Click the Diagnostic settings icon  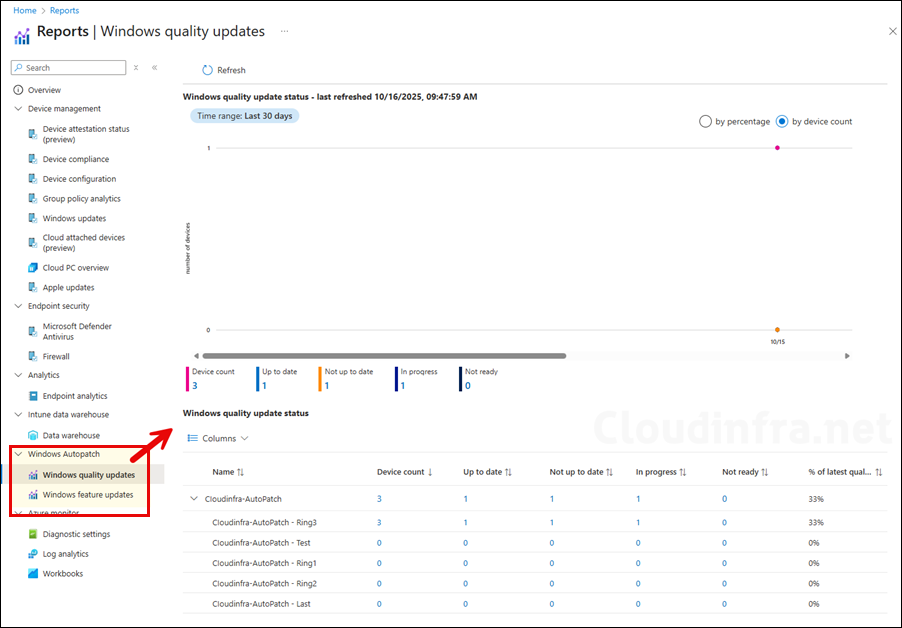tap(33, 534)
